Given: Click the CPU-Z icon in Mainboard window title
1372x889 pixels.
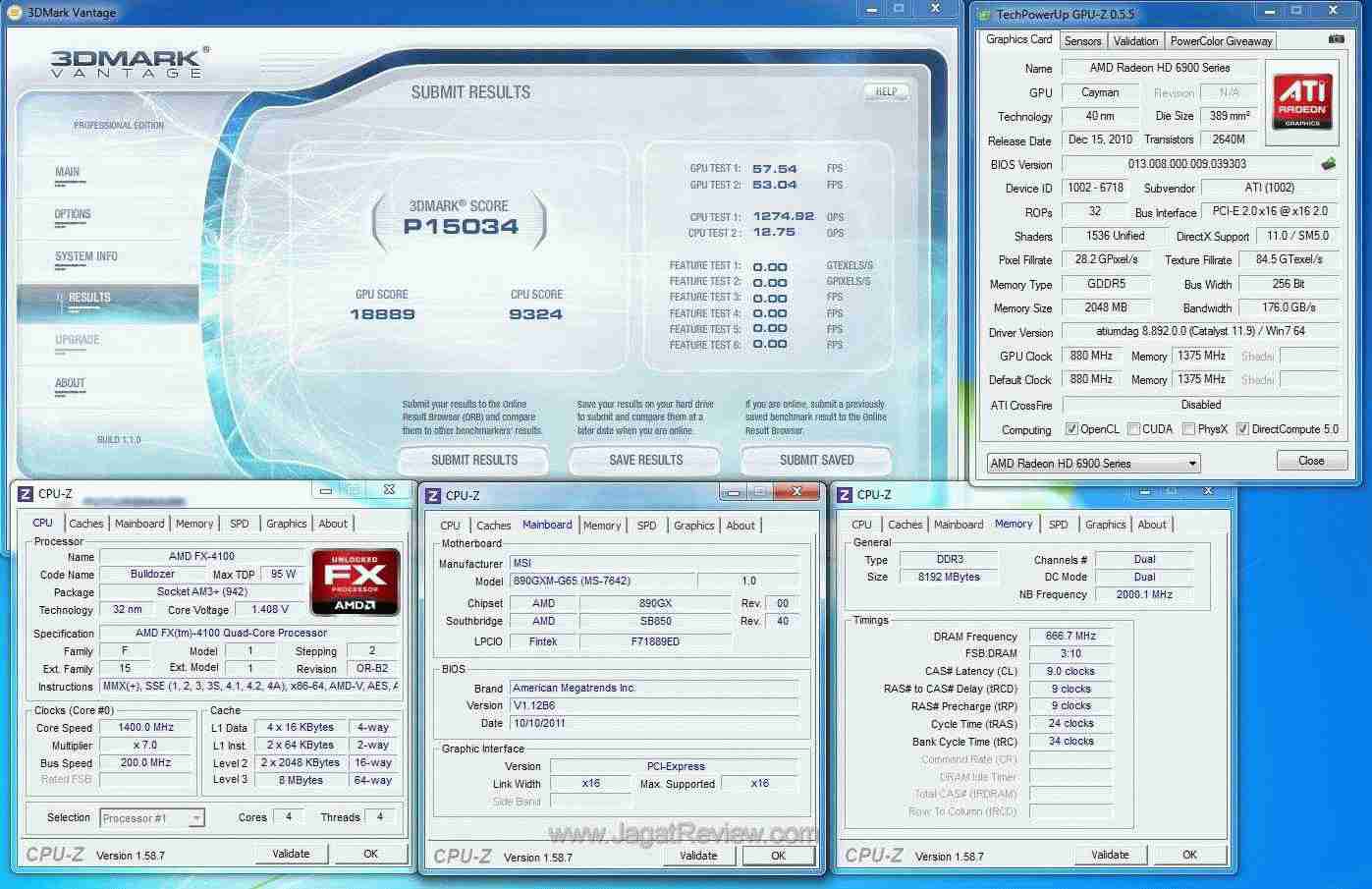Looking at the screenshot, I should tap(433, 496).
